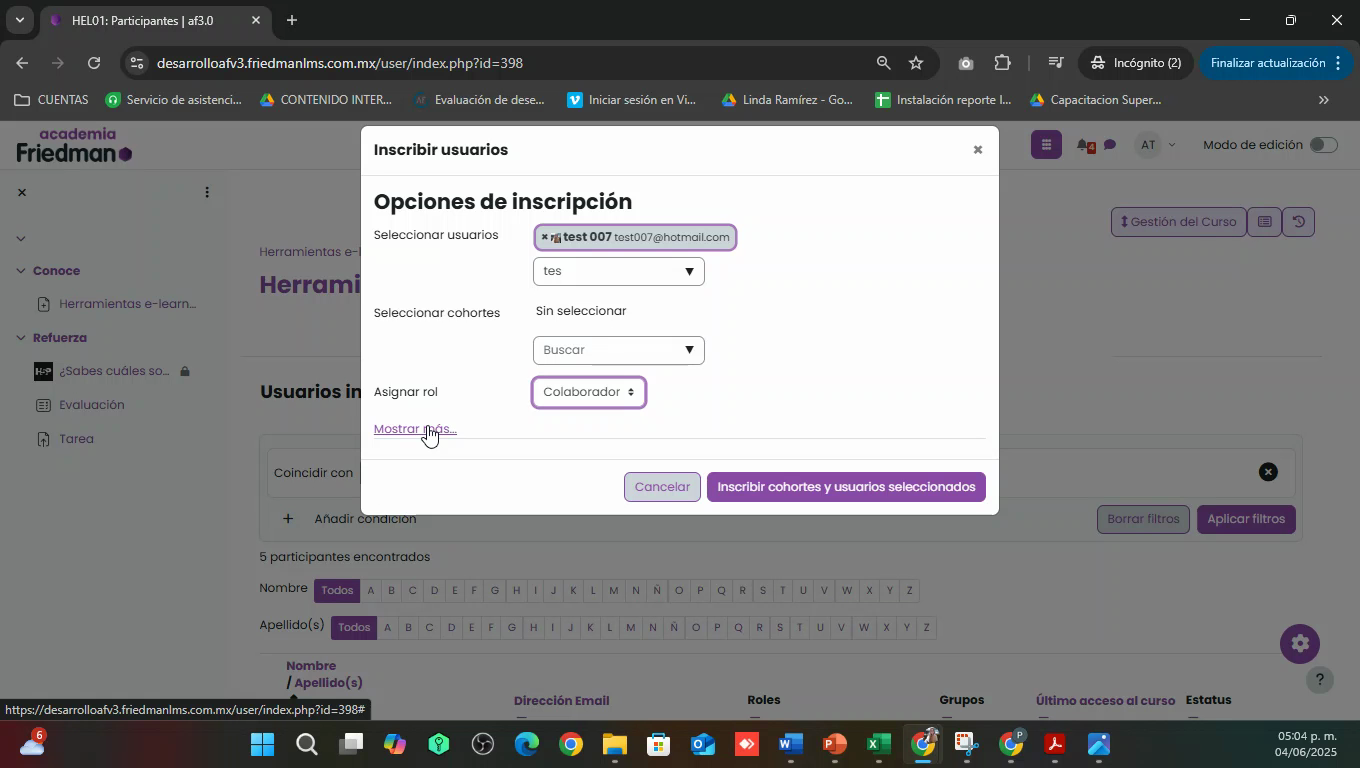The image size is (1360, 768).
Task: Click the lock icon next to ¿Sabes cuáles
Action: coord(185,371)
